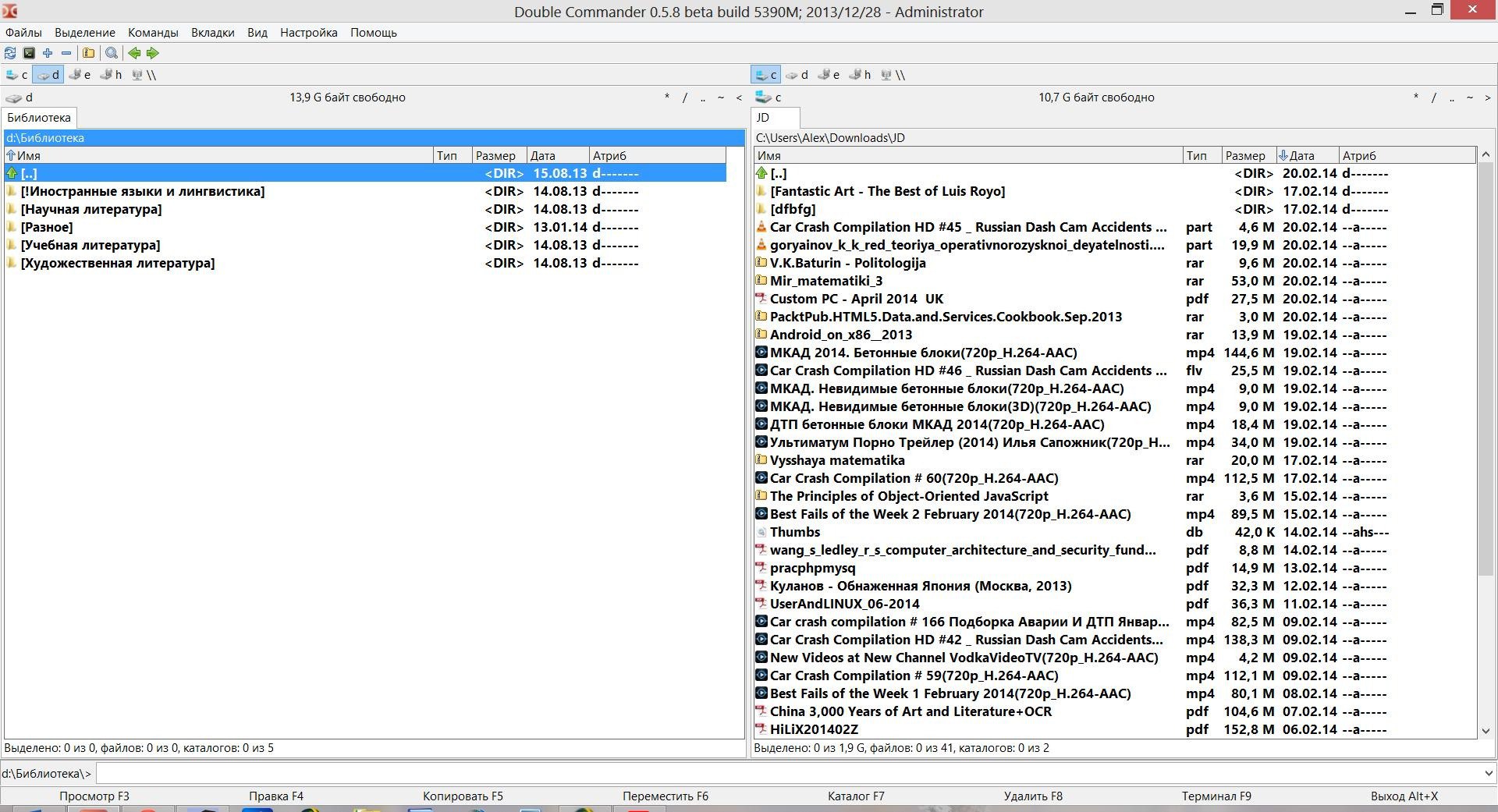Click the Каталог F7 button

coord(856,796)
